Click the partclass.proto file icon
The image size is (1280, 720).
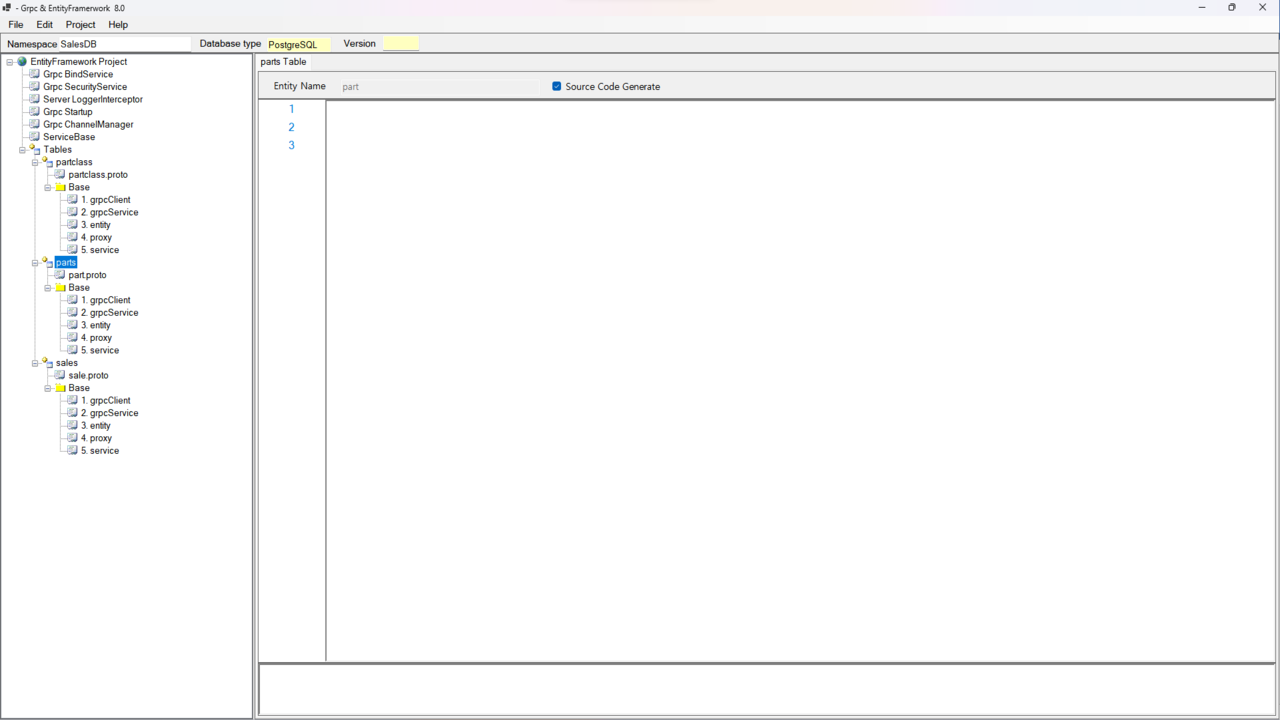click(60, 175)
